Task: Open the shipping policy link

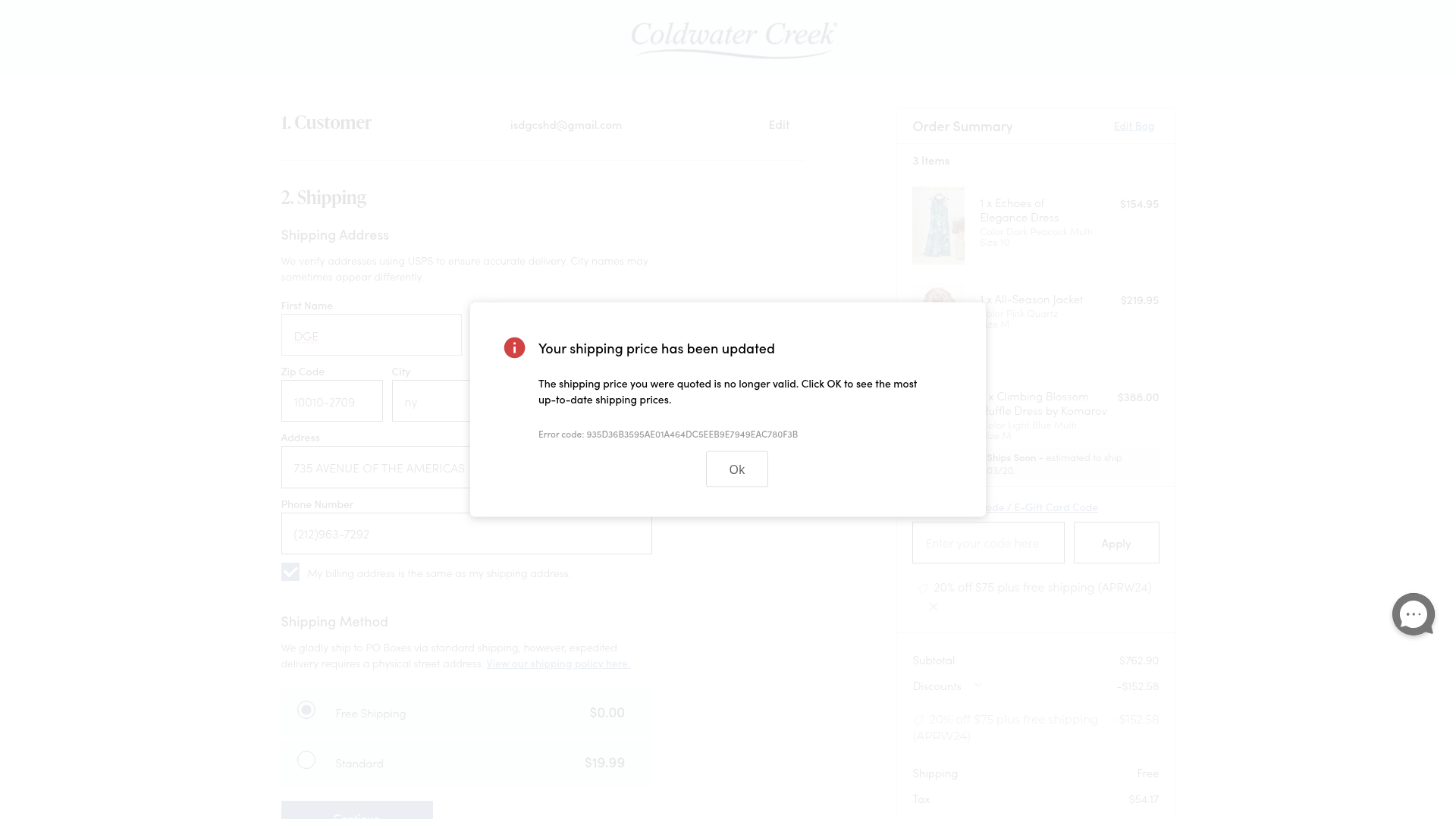Action: (557, 664)
